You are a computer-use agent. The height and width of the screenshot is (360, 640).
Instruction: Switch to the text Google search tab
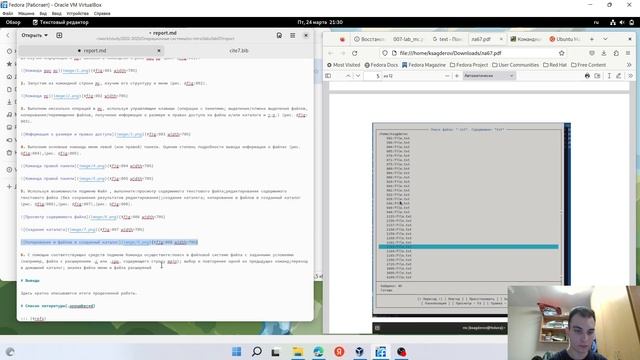click(x=447, y=39)
